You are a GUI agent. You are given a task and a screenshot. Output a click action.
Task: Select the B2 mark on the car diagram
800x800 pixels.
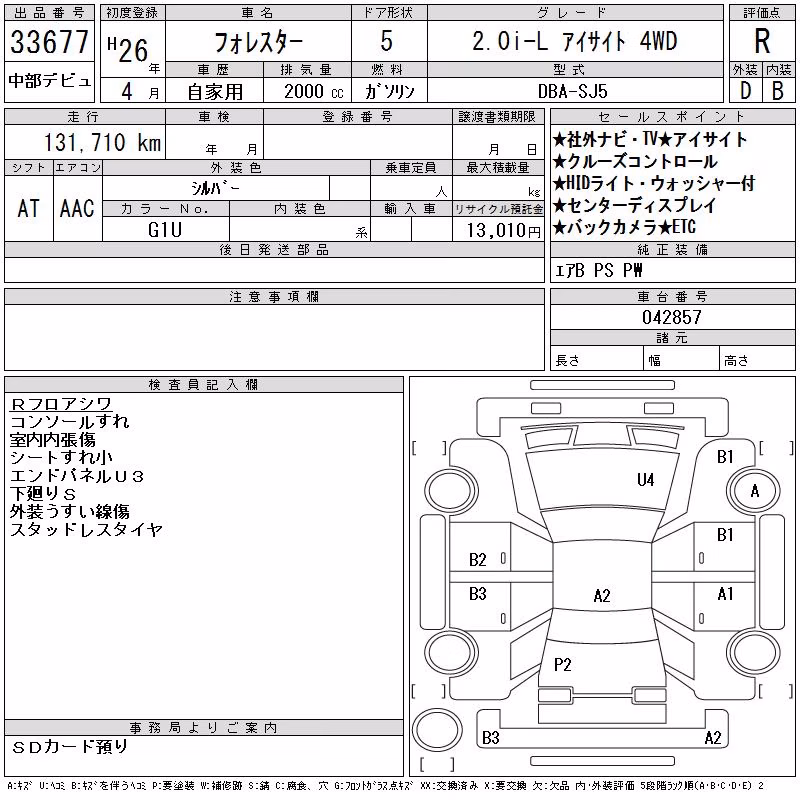tap(478, 560)
